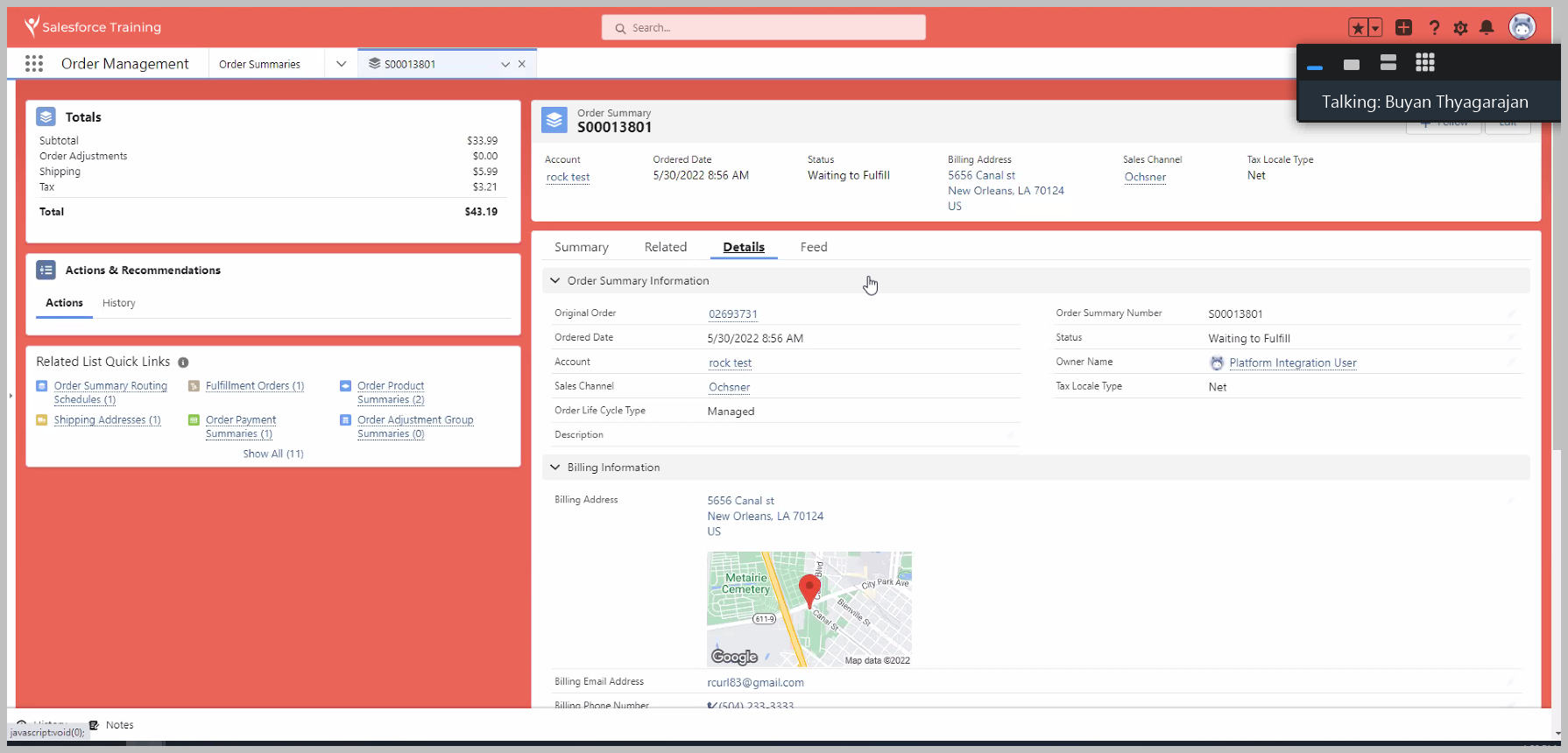Switch to the Related tab
The image size is (1568, 753).
tap(665, 247)
